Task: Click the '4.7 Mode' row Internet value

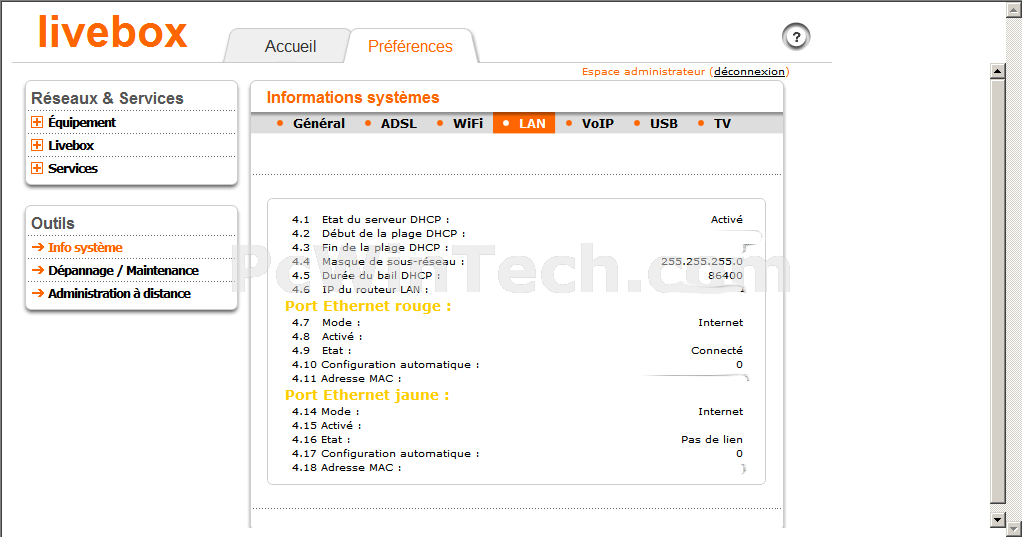Action: [x=720, y=323]
